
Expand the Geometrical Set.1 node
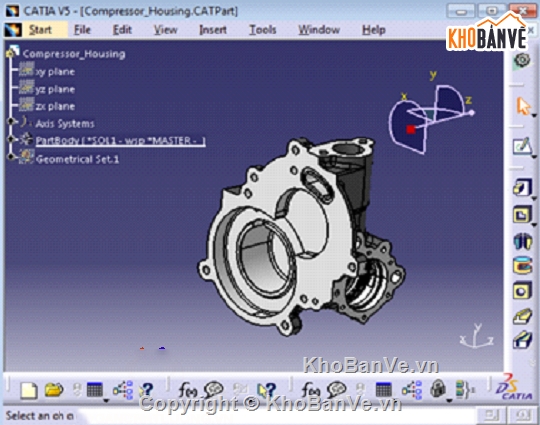tap(11, 157)
